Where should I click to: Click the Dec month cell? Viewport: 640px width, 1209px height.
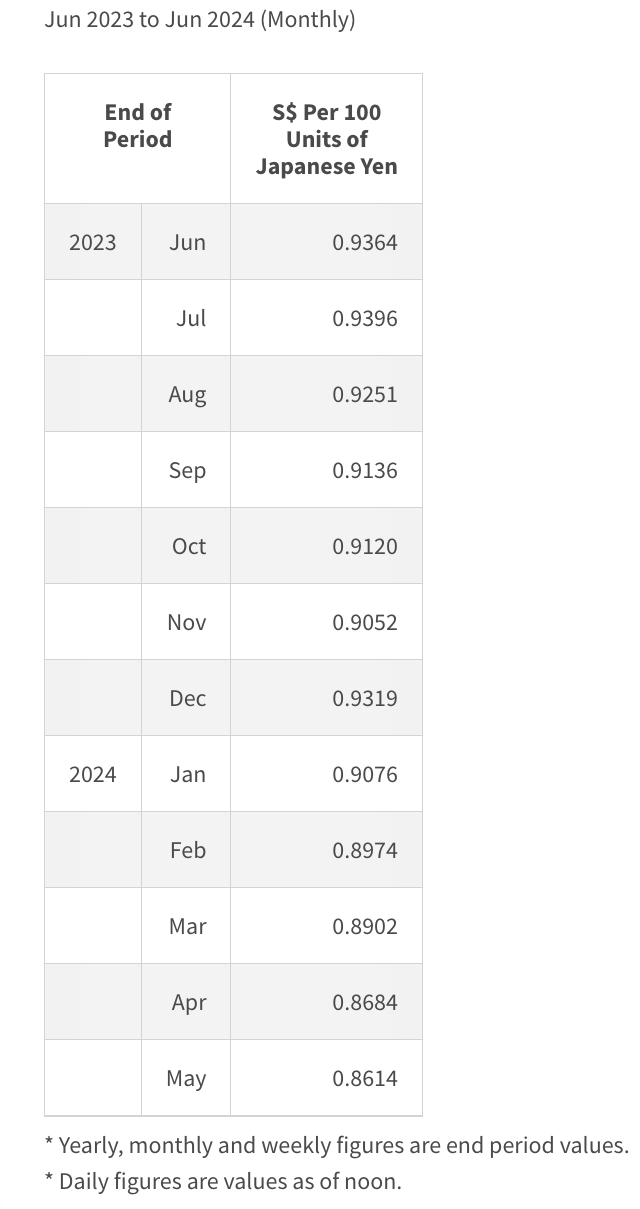pos(187,698)
